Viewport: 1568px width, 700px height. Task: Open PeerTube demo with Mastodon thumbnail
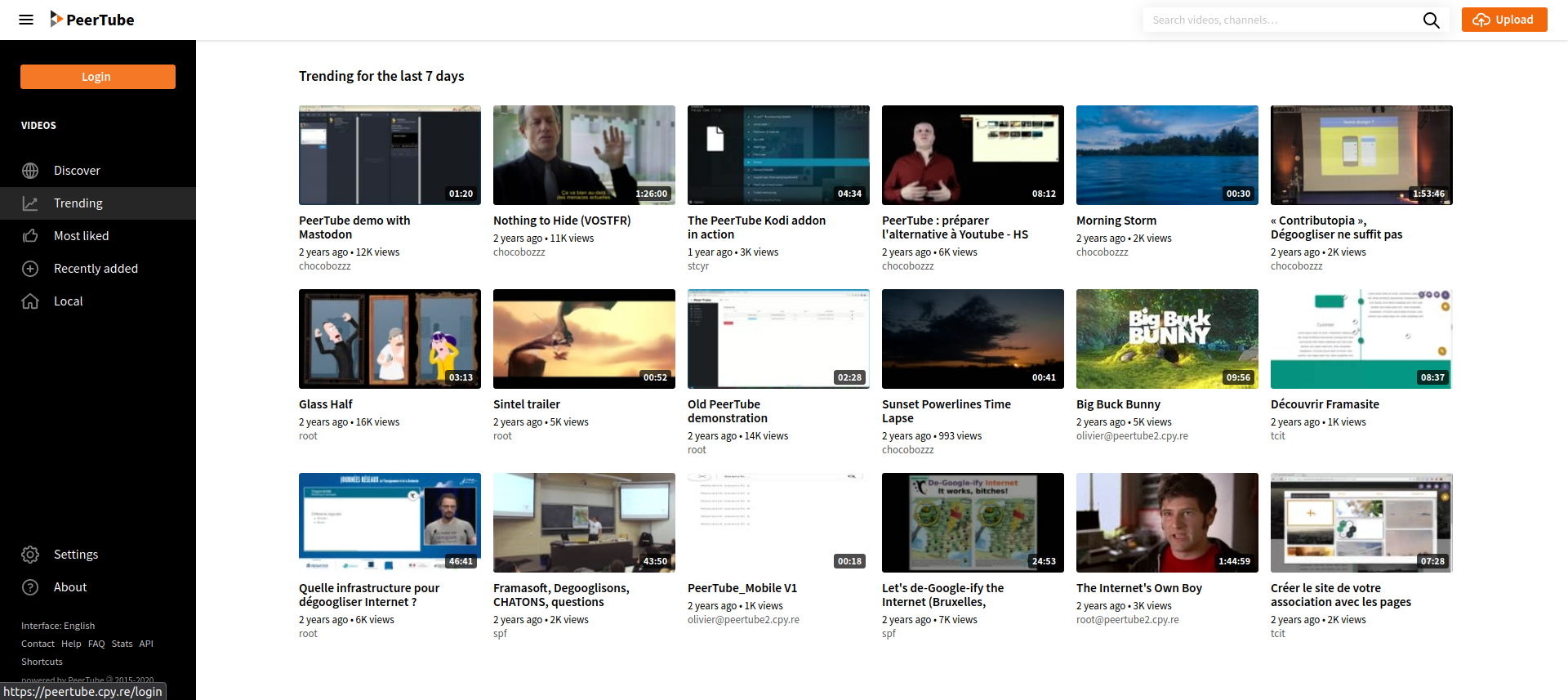click(x=390, y=155)
